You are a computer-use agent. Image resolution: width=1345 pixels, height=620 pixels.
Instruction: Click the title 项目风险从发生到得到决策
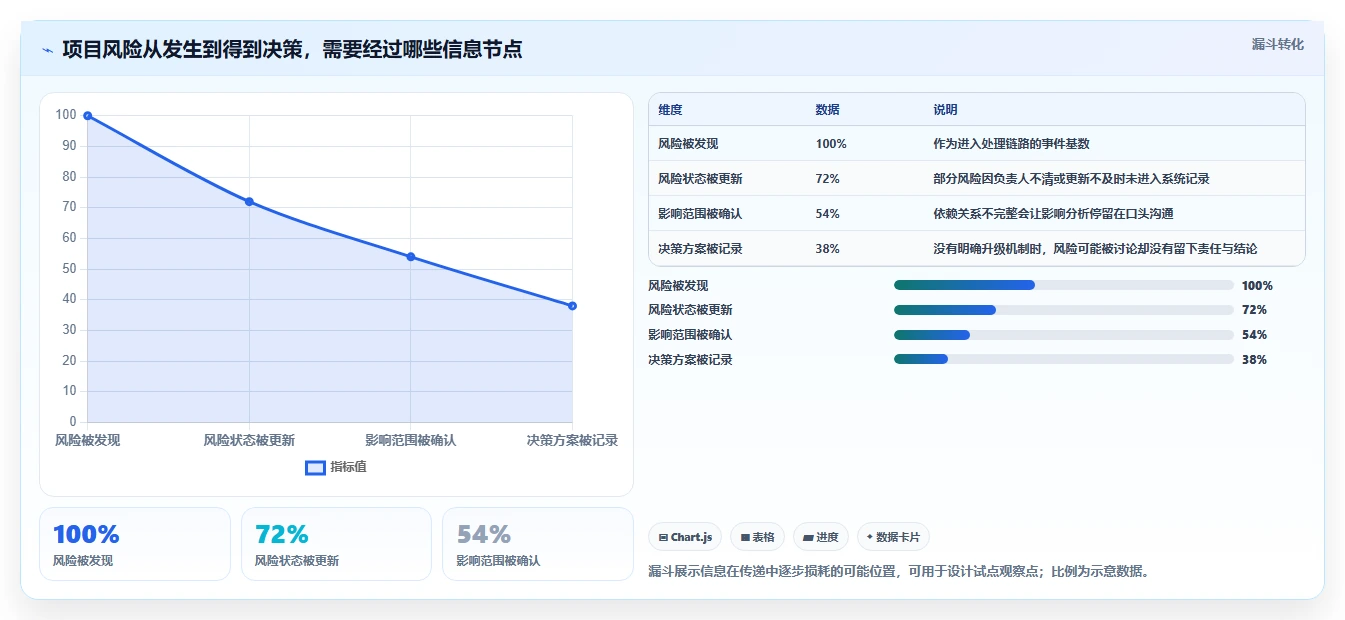point(292,50)
